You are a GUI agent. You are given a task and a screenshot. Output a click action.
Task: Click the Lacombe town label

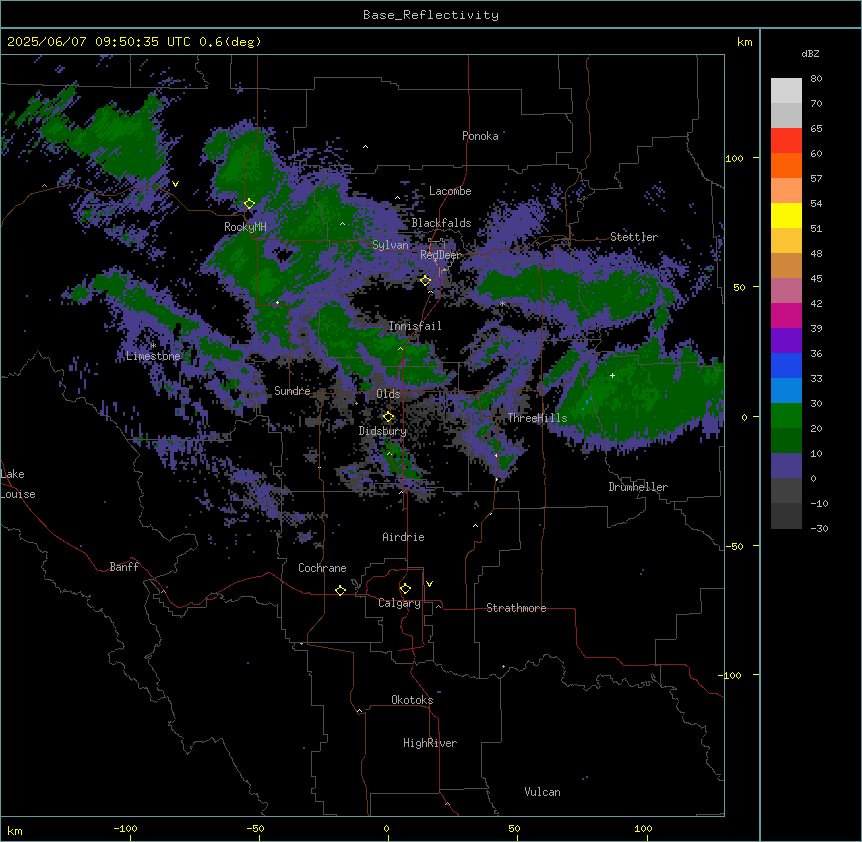(x=450, y=191)
